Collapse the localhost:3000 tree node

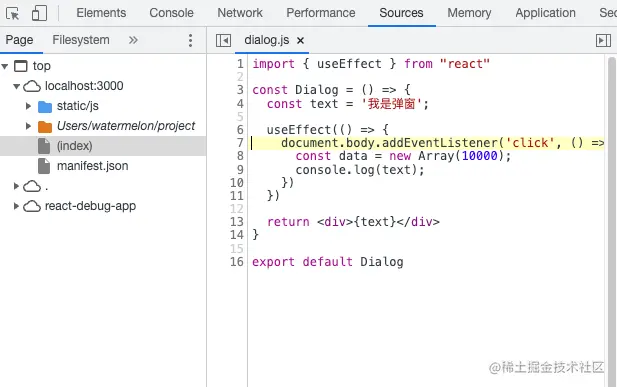(x=16, y=86)
